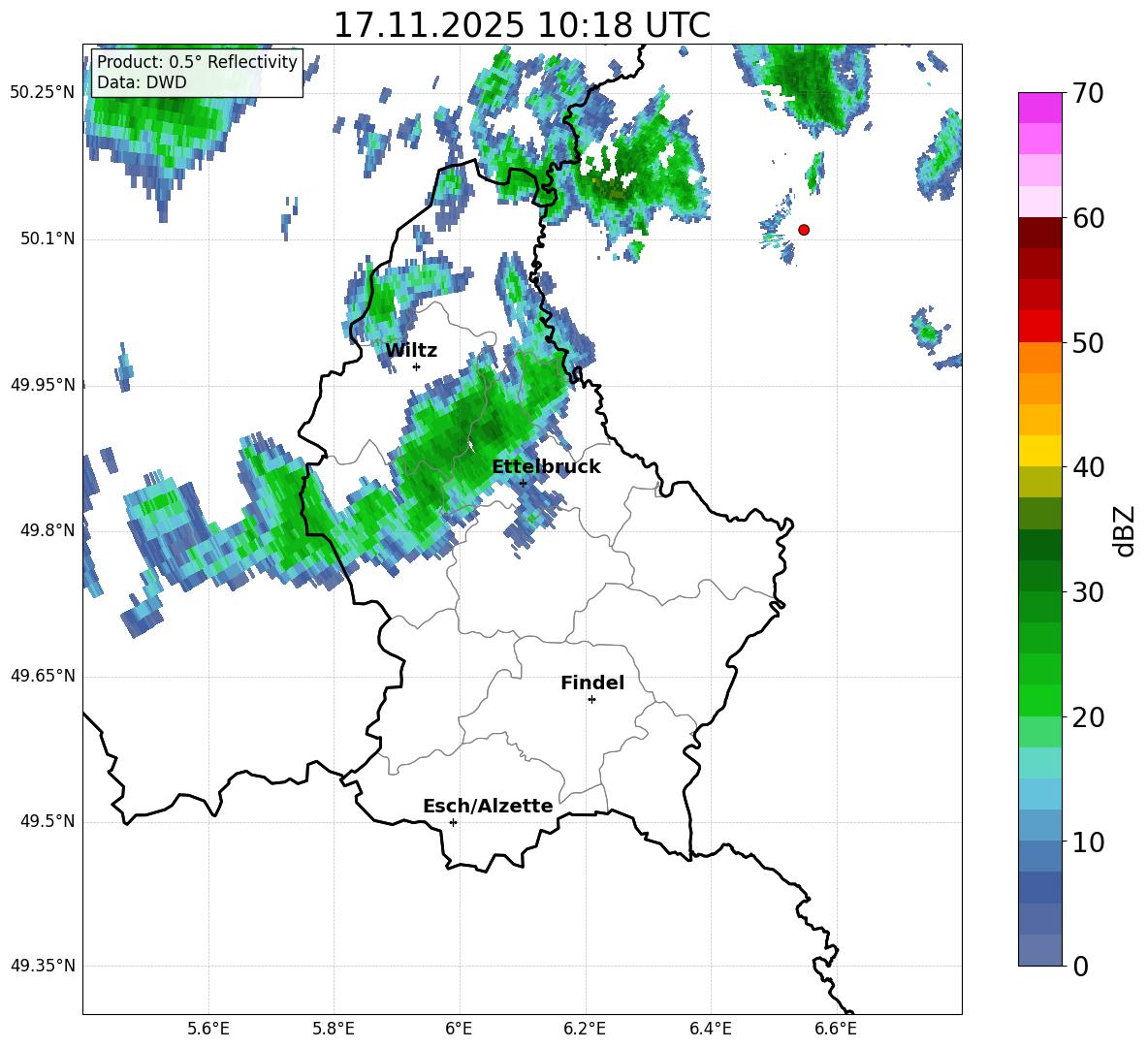Image resolution: width=1148 pixels, height=1048 pixels.
Task: Pick the bright red swatch just above 50
Action: tap(1039, 327)
